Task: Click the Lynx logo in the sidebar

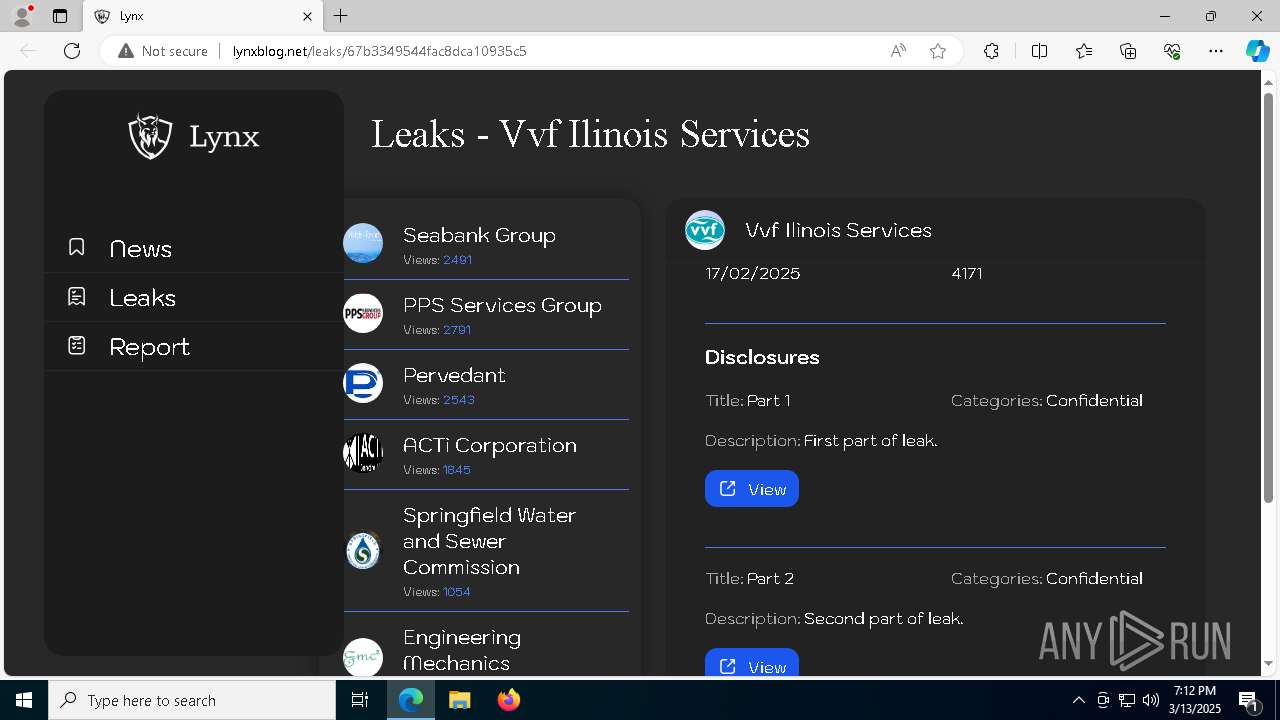Action: coord(194,137)
